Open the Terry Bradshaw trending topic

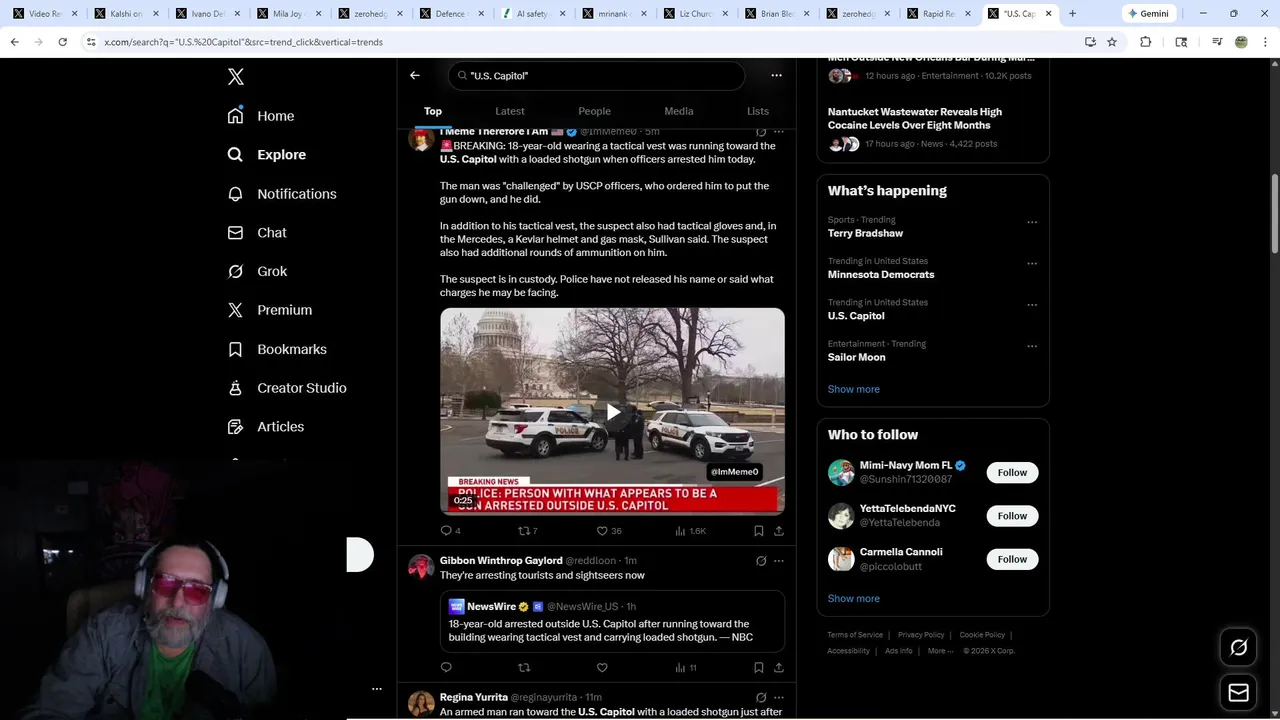tap(865, 233)
